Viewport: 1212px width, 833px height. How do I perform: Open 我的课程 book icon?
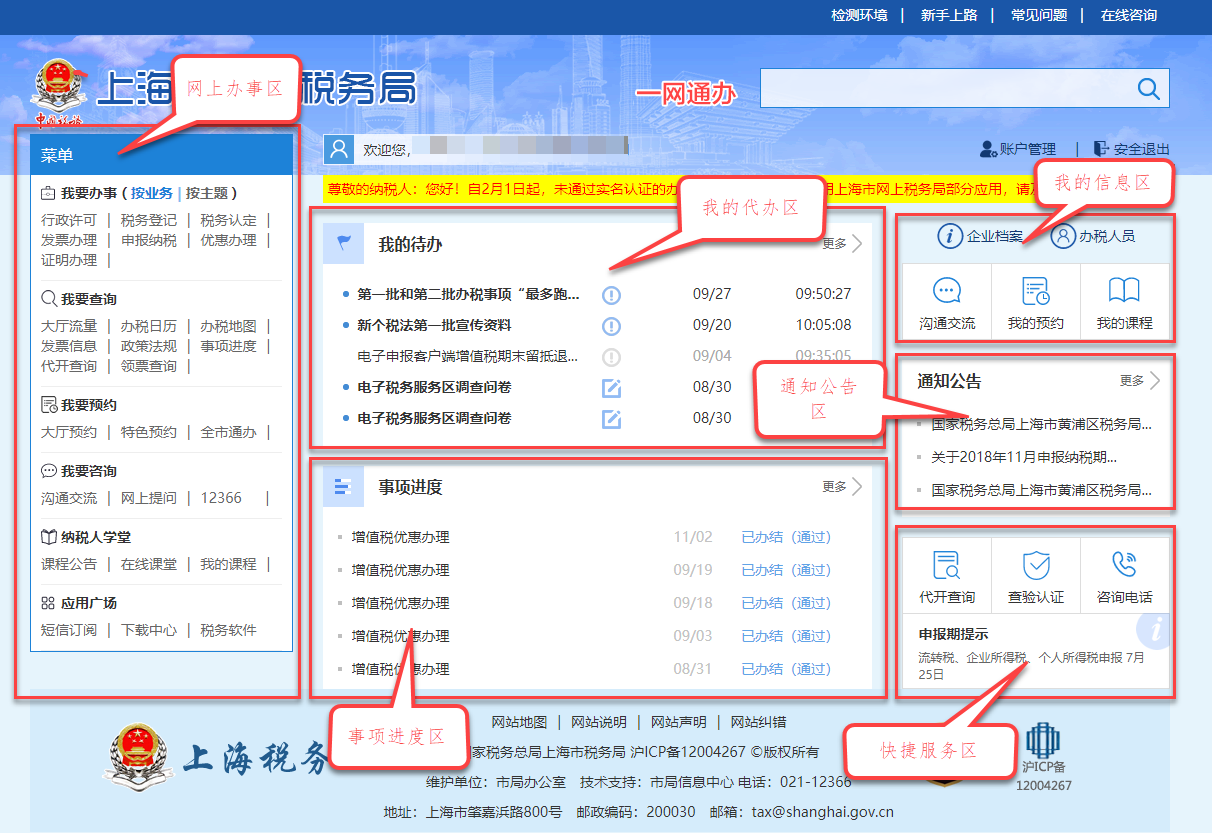point(1124,291)
